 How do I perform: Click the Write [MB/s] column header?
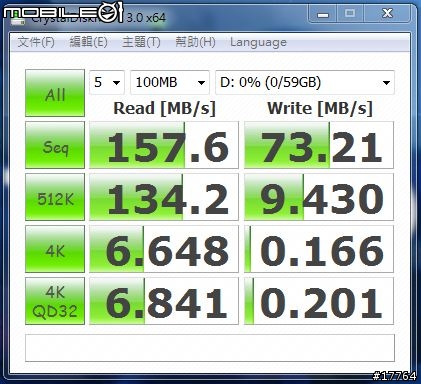[x=320, y=108]
